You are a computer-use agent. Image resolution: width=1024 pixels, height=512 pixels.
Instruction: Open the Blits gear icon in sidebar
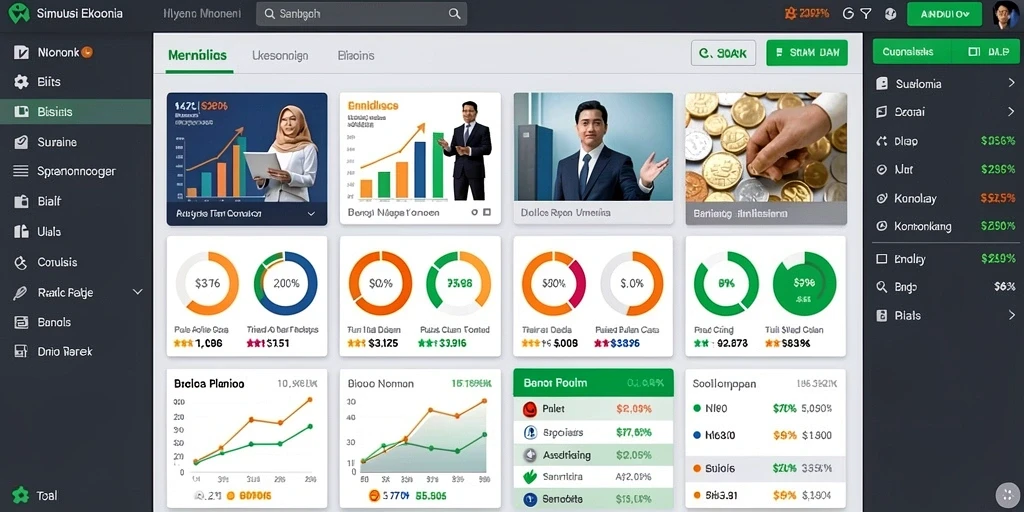(21, 82)
